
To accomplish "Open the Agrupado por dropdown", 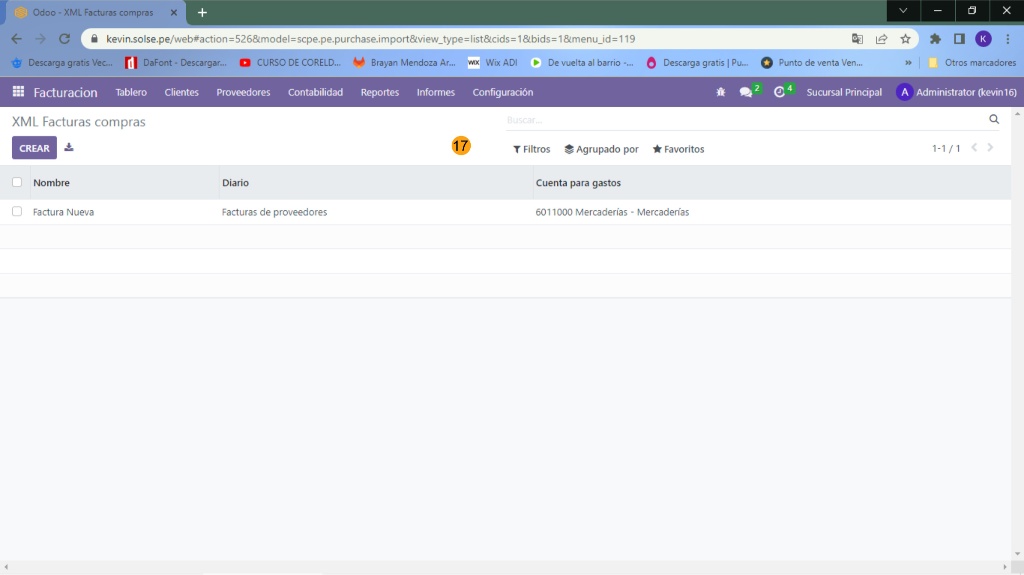I will [x=601, y=149].
